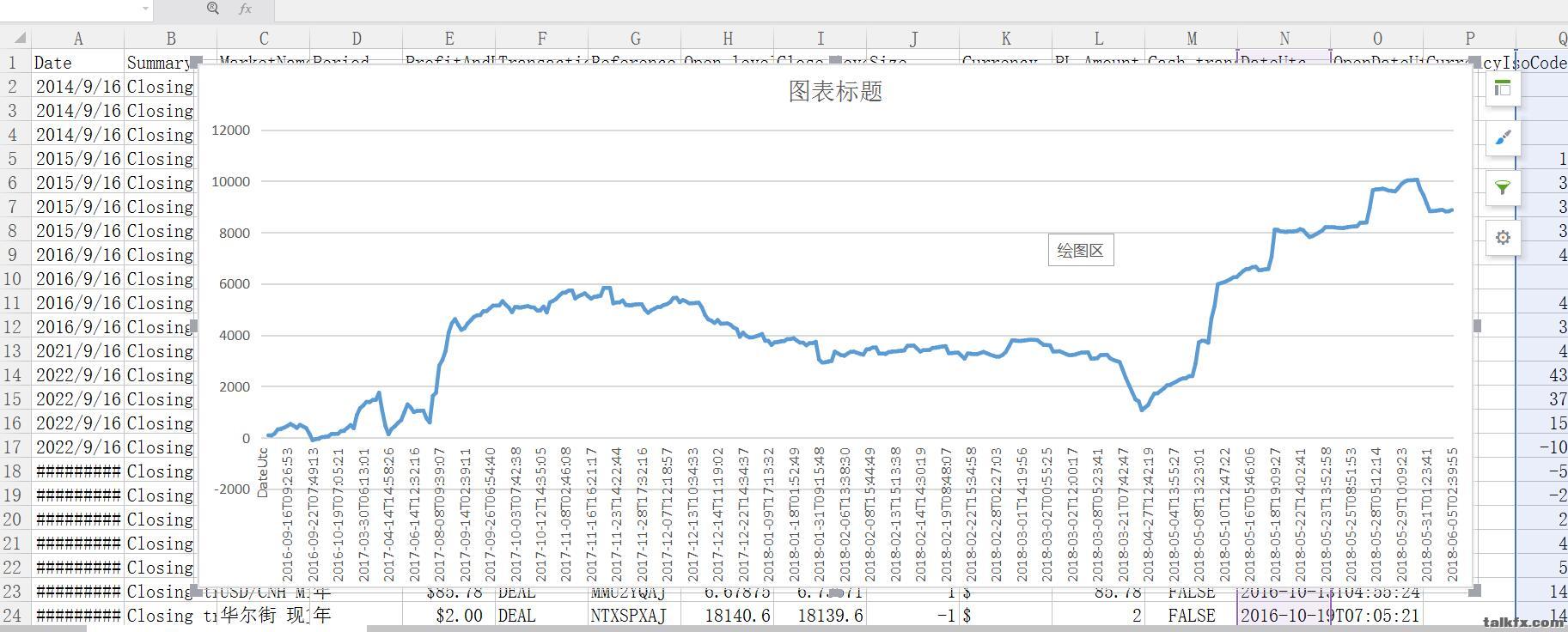This screenshot has height=632, width=1568.
Task: Click the NTXSPXAJ reference cell
Action: [634, 615]
